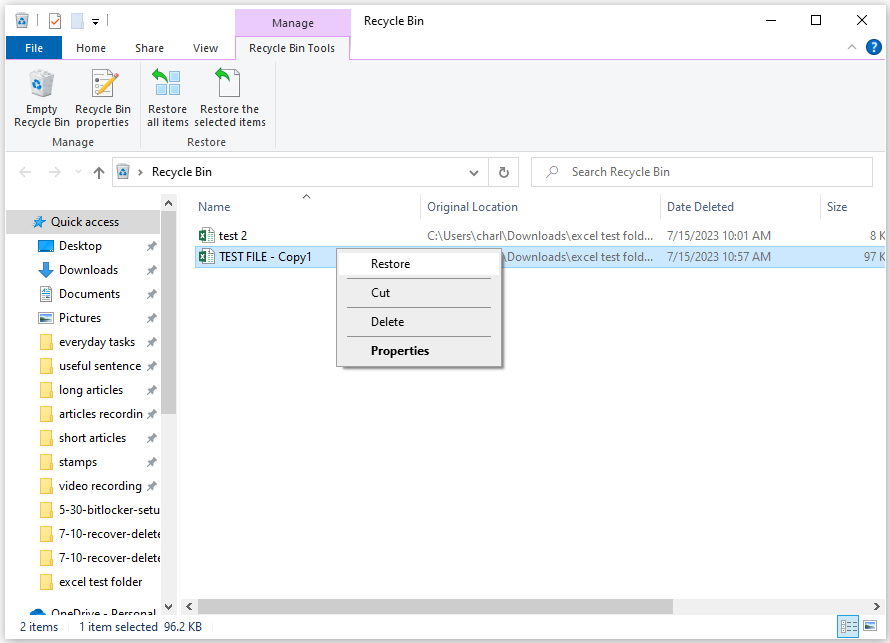Select the Recycle Bin Tools tab

click(x=292, y=48)
